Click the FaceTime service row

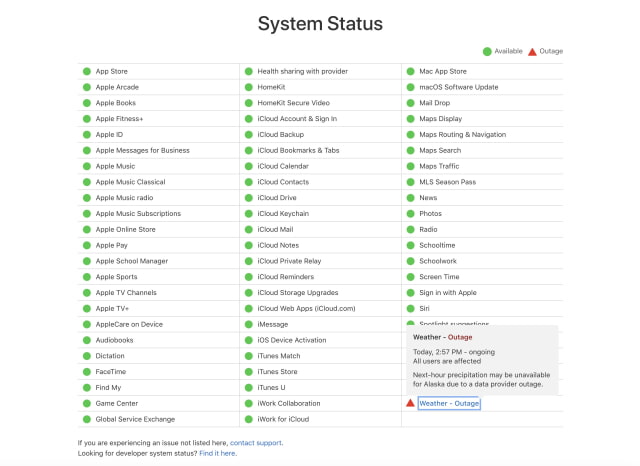coord(110,371)
